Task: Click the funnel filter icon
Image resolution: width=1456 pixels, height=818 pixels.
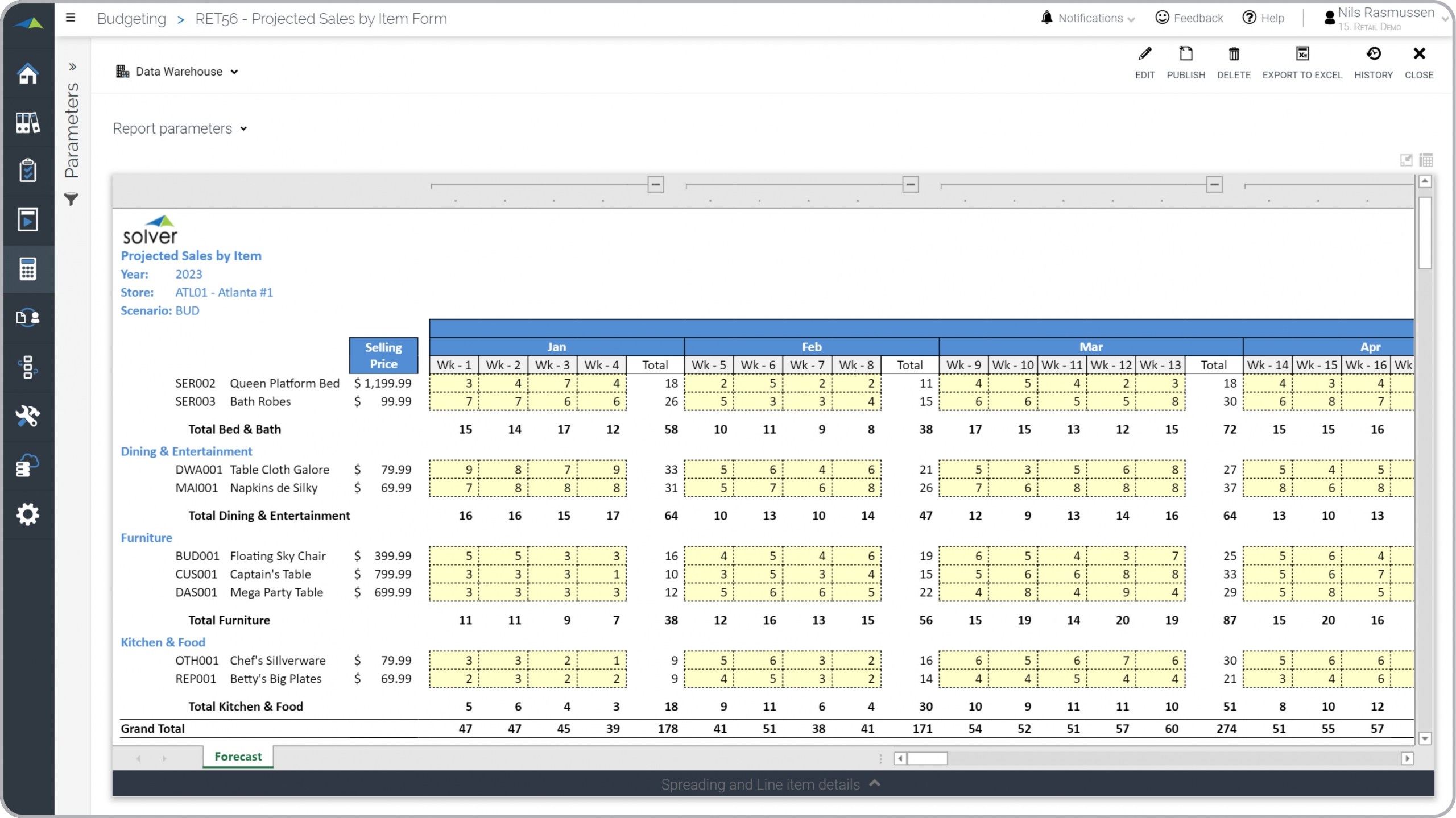Action: click(71, 199)
